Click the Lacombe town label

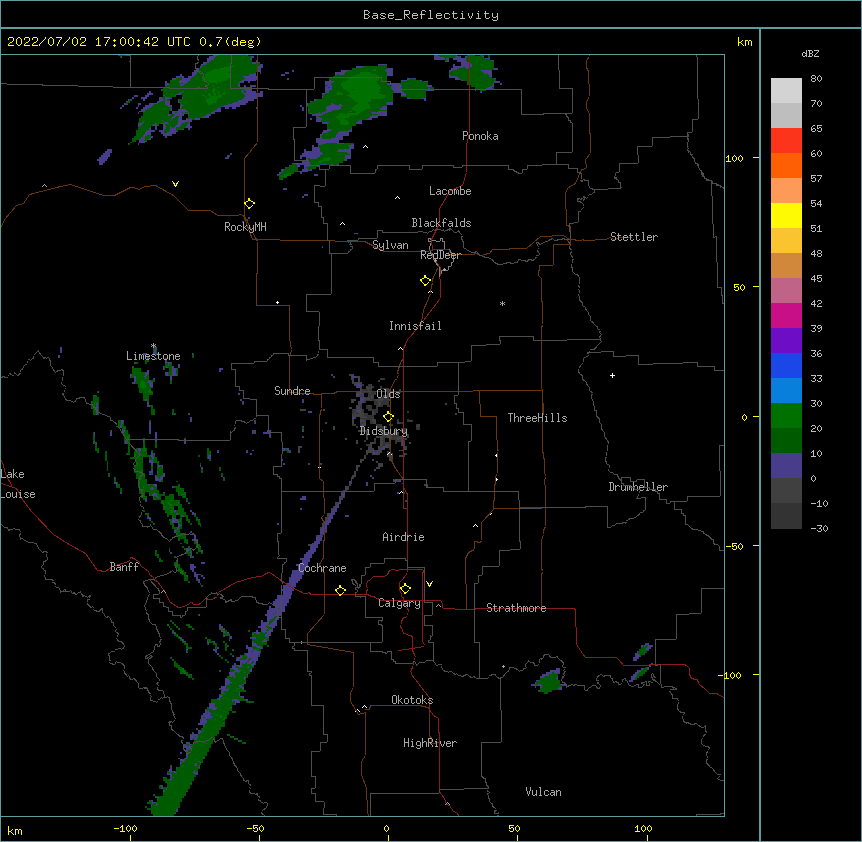pyautogui.click(x=450, y=191)
